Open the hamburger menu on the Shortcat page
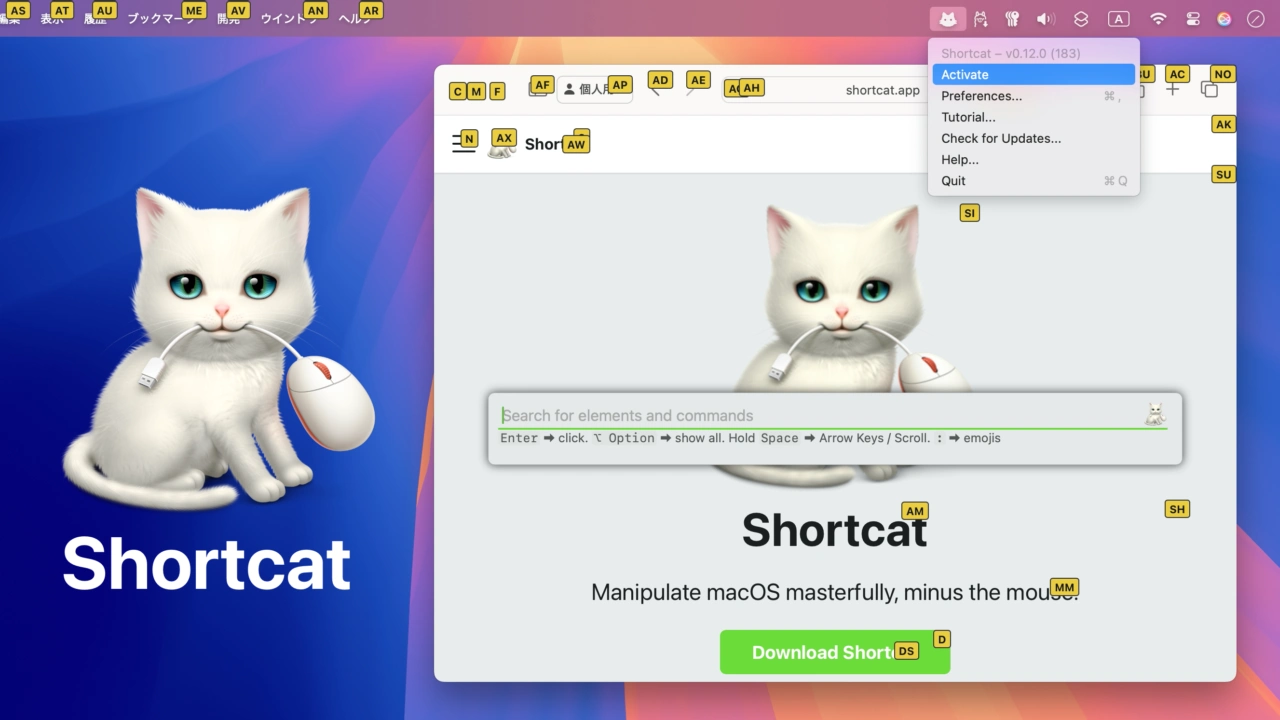 [463, 143]
